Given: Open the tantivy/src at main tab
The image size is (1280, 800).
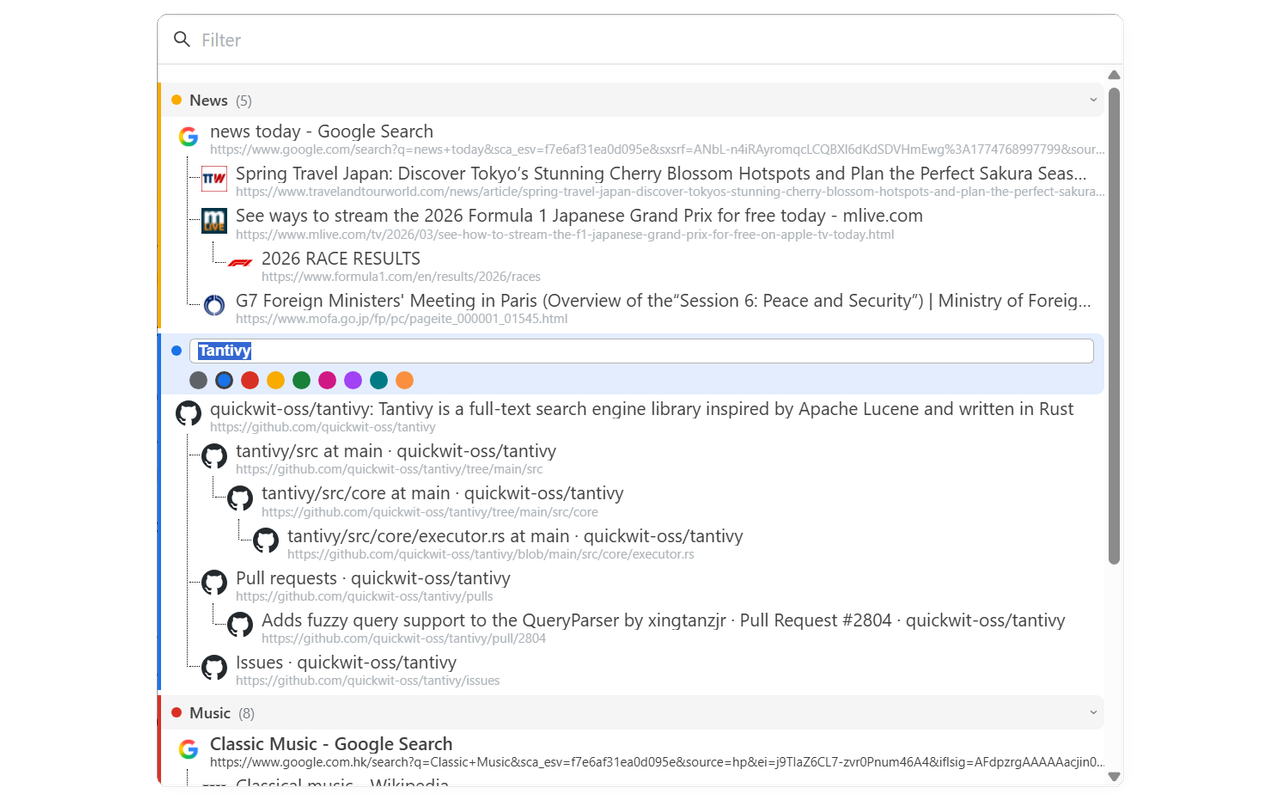Looking at the screenshot, I should pyautogui.click(x=396, y=451).
